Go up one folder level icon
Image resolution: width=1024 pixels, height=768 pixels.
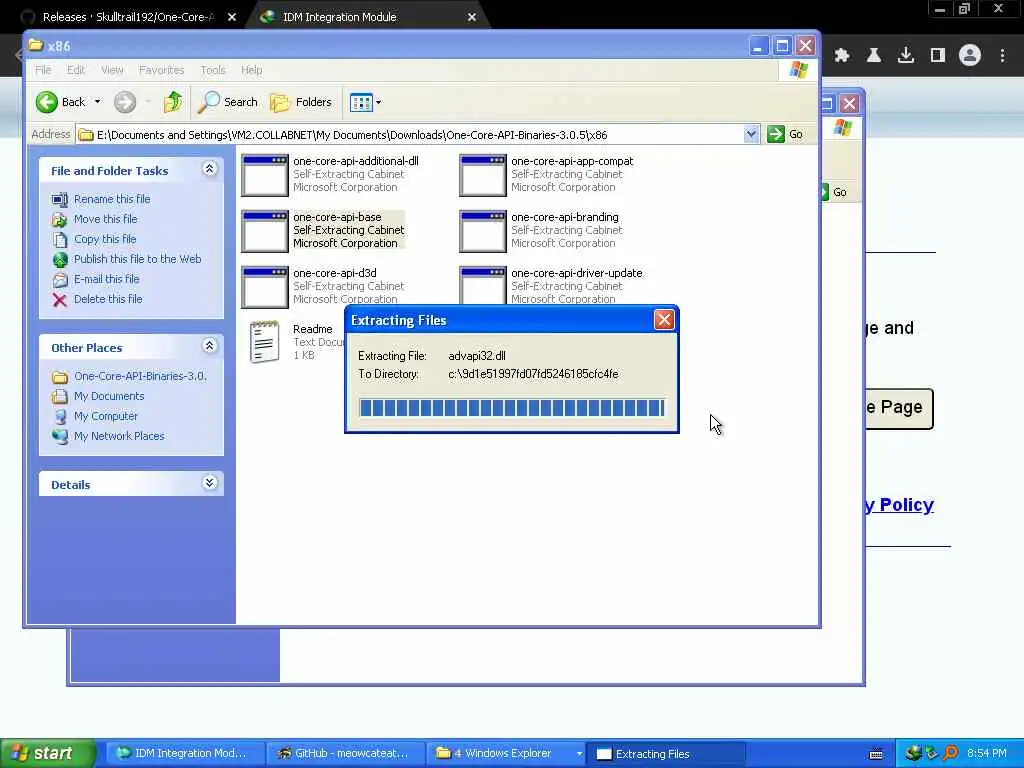(173, 102)
